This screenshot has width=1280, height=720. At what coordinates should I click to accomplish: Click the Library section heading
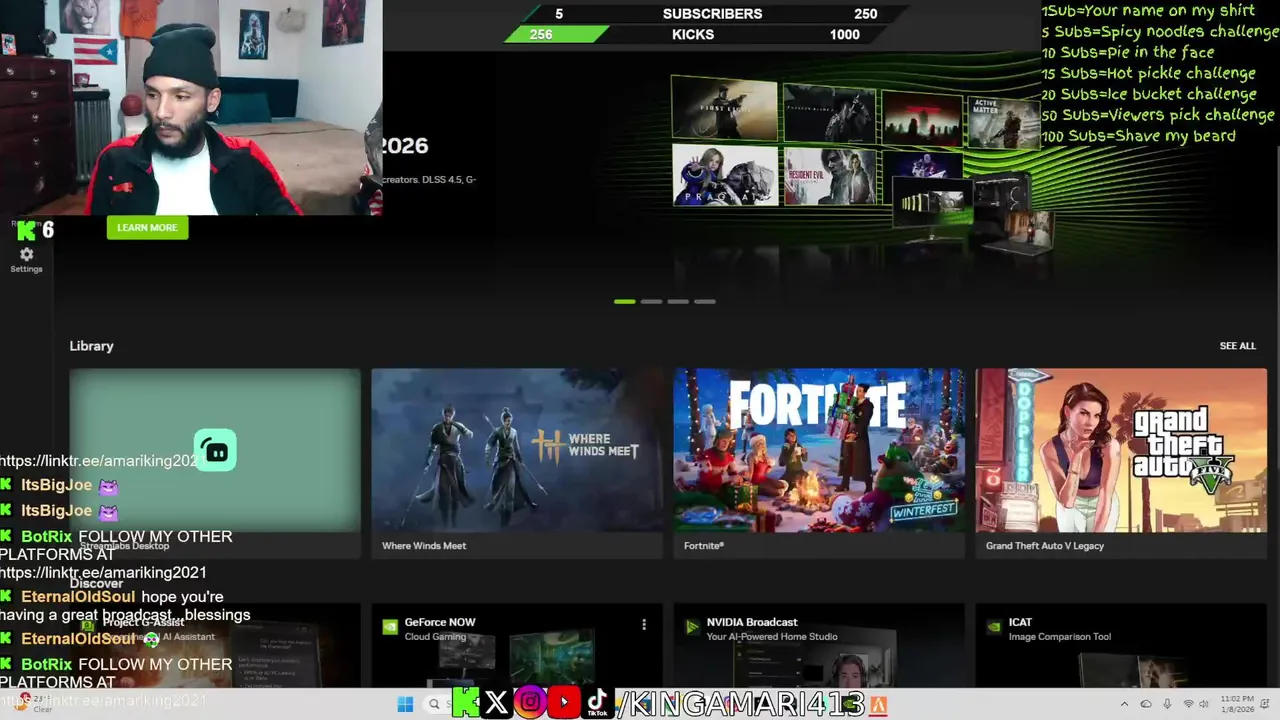click(x=91, y=346)
